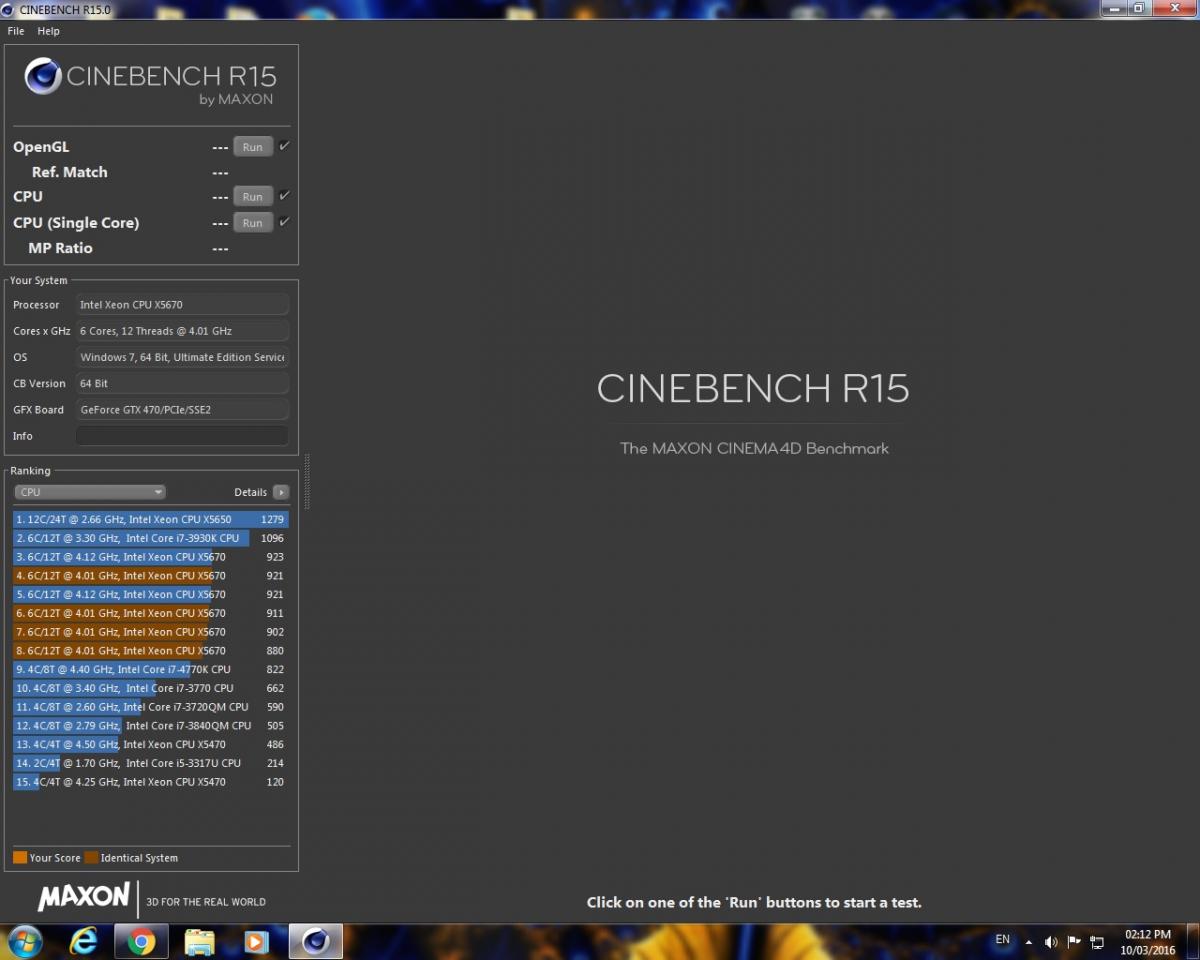Viewport: 1200px width, 960px height.
Task: Toggle the CPU test checkmark
Action: (284, 196)
